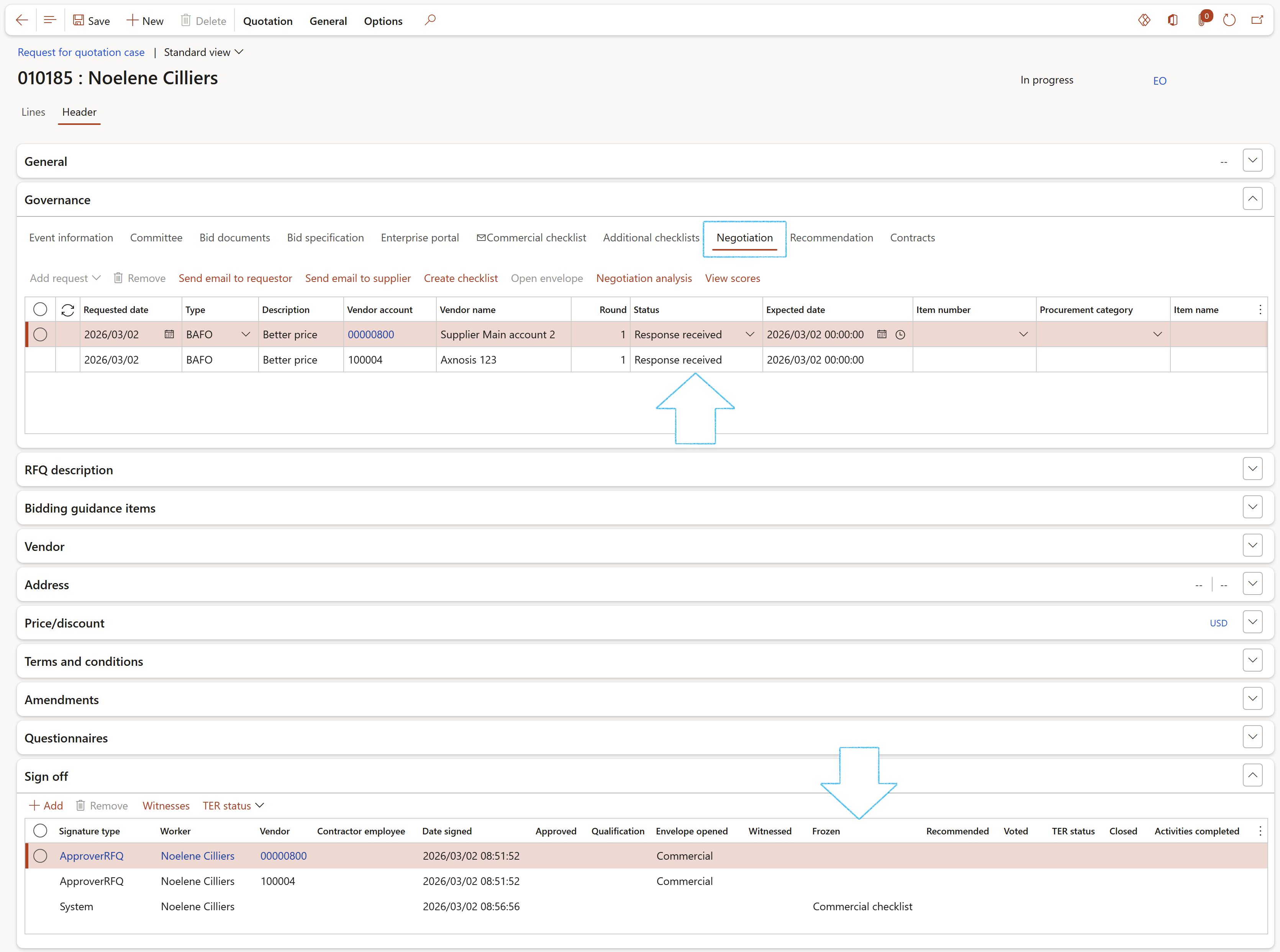Image resolution: width=1280 pixels, height=952 pixels.
Task: Select the first ApproverRFQ sign off row
Action: [40, 856]
